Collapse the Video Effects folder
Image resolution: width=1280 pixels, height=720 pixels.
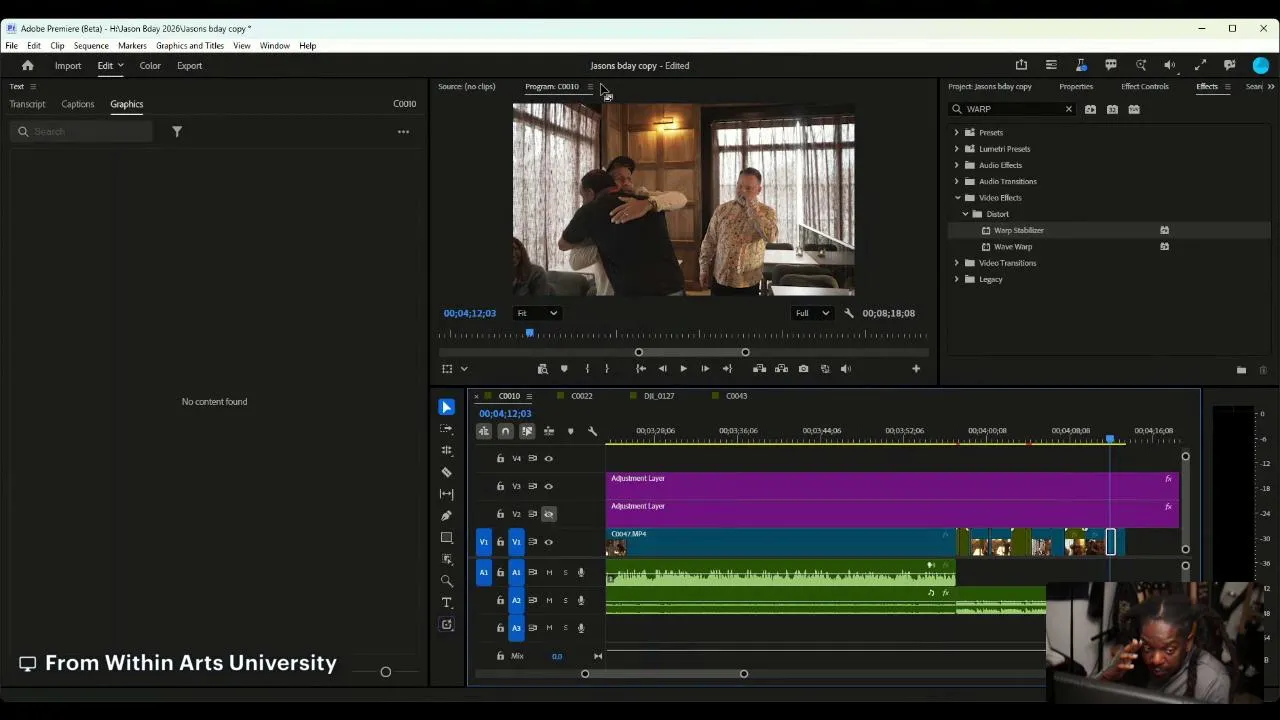[956, 198]
